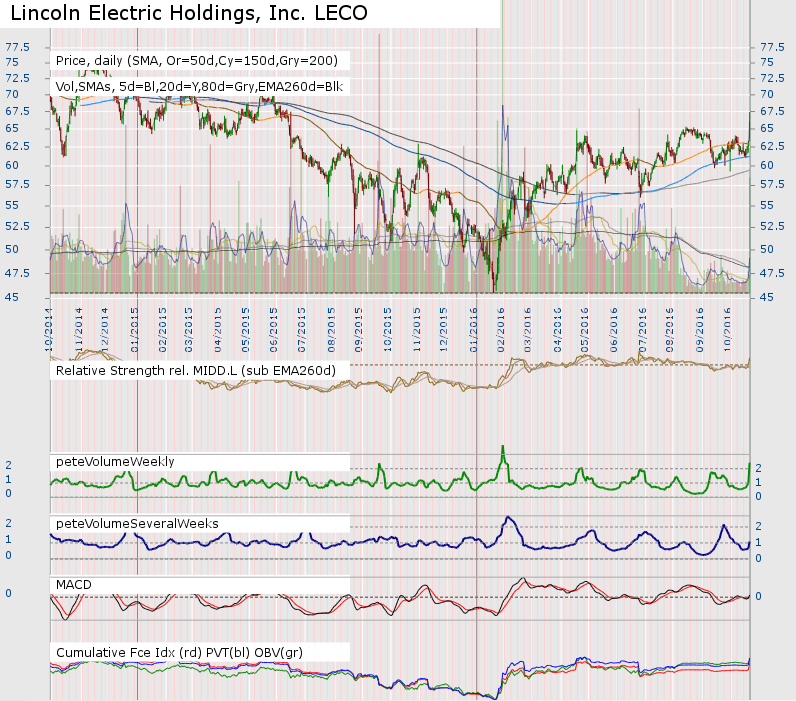Viewport: 796px width, 701px height.
Task: Click the chart title 'Lincoln Electric Holdings, Inc. LECO'
Action: click(189, 13)
